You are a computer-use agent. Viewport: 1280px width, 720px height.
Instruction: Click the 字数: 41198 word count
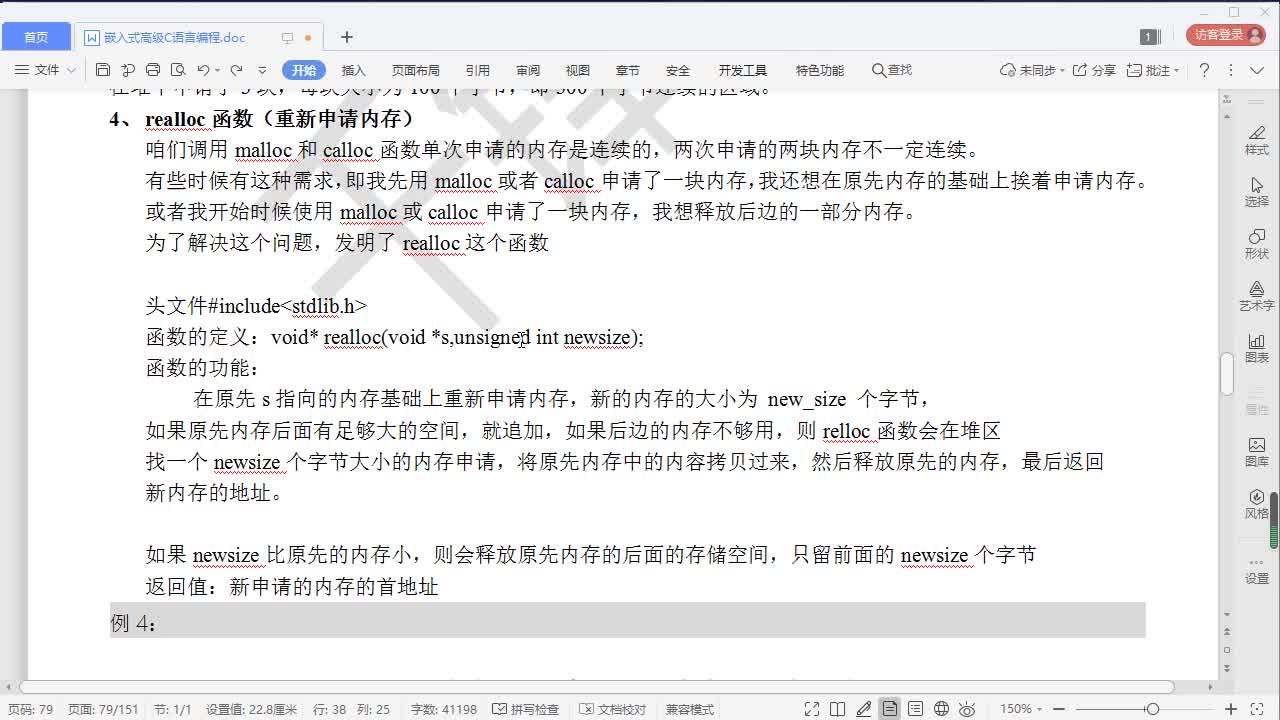pos(444,709)
